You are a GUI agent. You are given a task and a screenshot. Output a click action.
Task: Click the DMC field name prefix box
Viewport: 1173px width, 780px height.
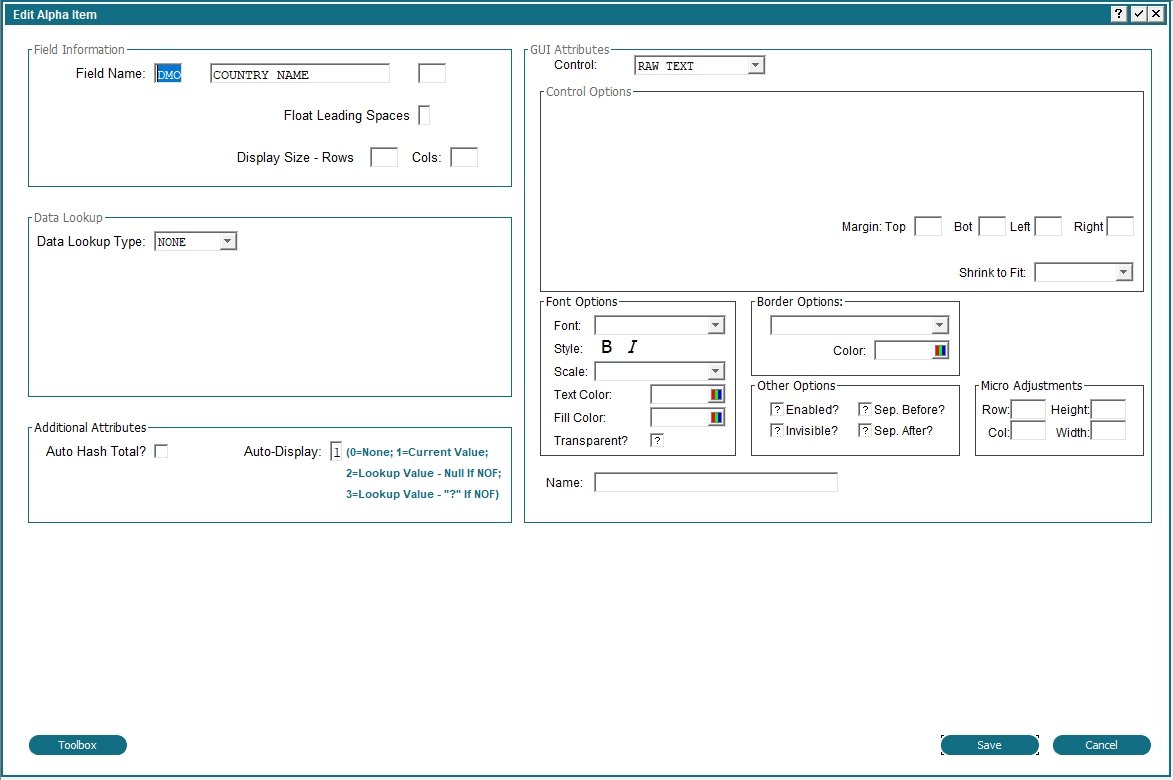pos(168,73)
